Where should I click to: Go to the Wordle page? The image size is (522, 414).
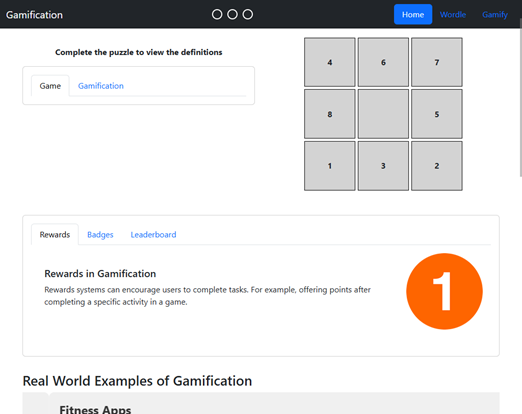453,15
